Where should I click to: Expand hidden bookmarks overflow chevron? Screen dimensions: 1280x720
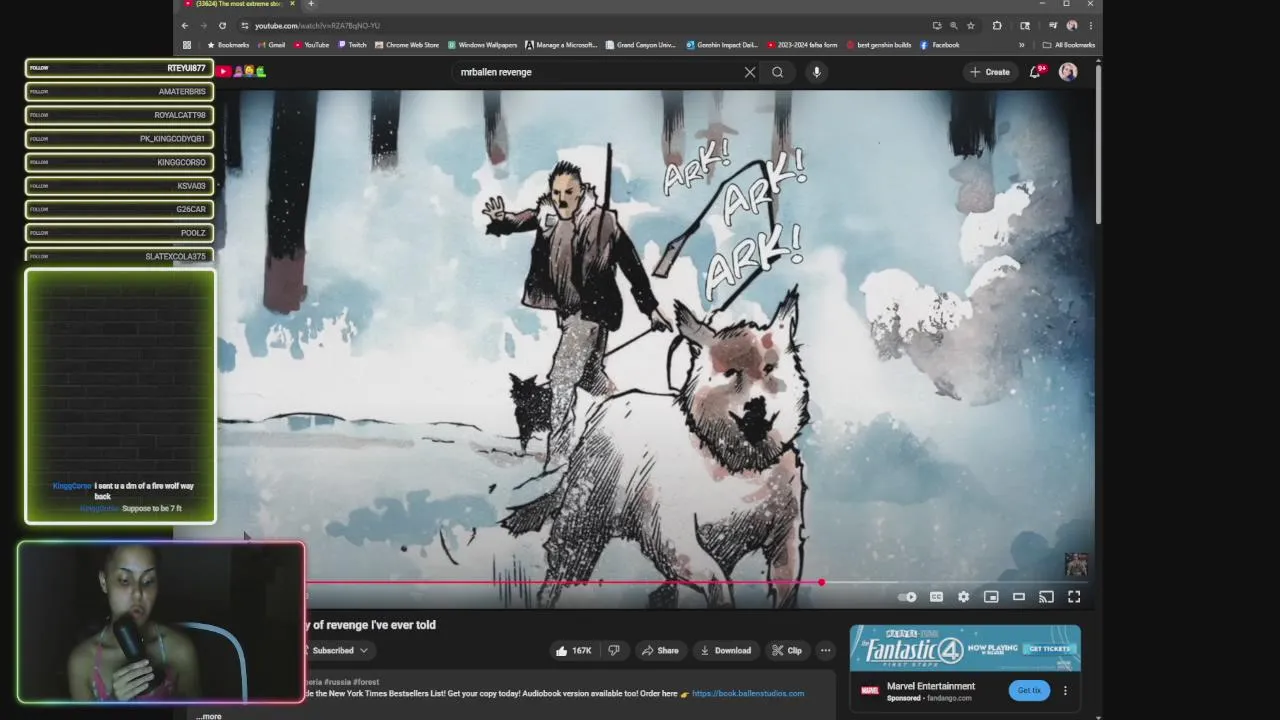[x=1021, y=45]
